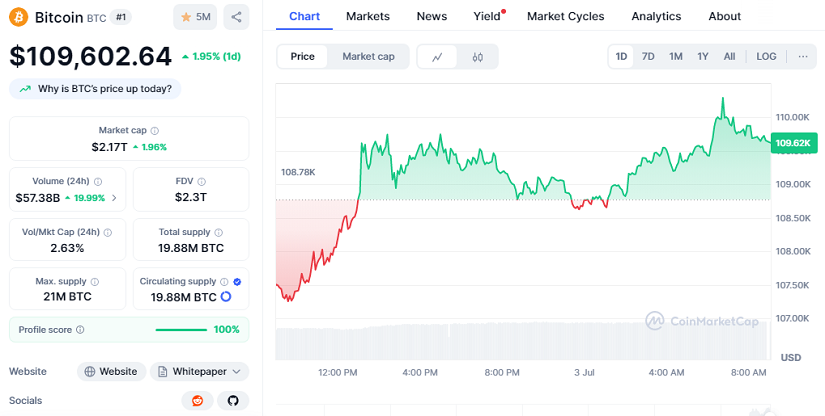Open the chart more options ellipsis
Viewport: 825px width, 416px height.
click(803, 57)
